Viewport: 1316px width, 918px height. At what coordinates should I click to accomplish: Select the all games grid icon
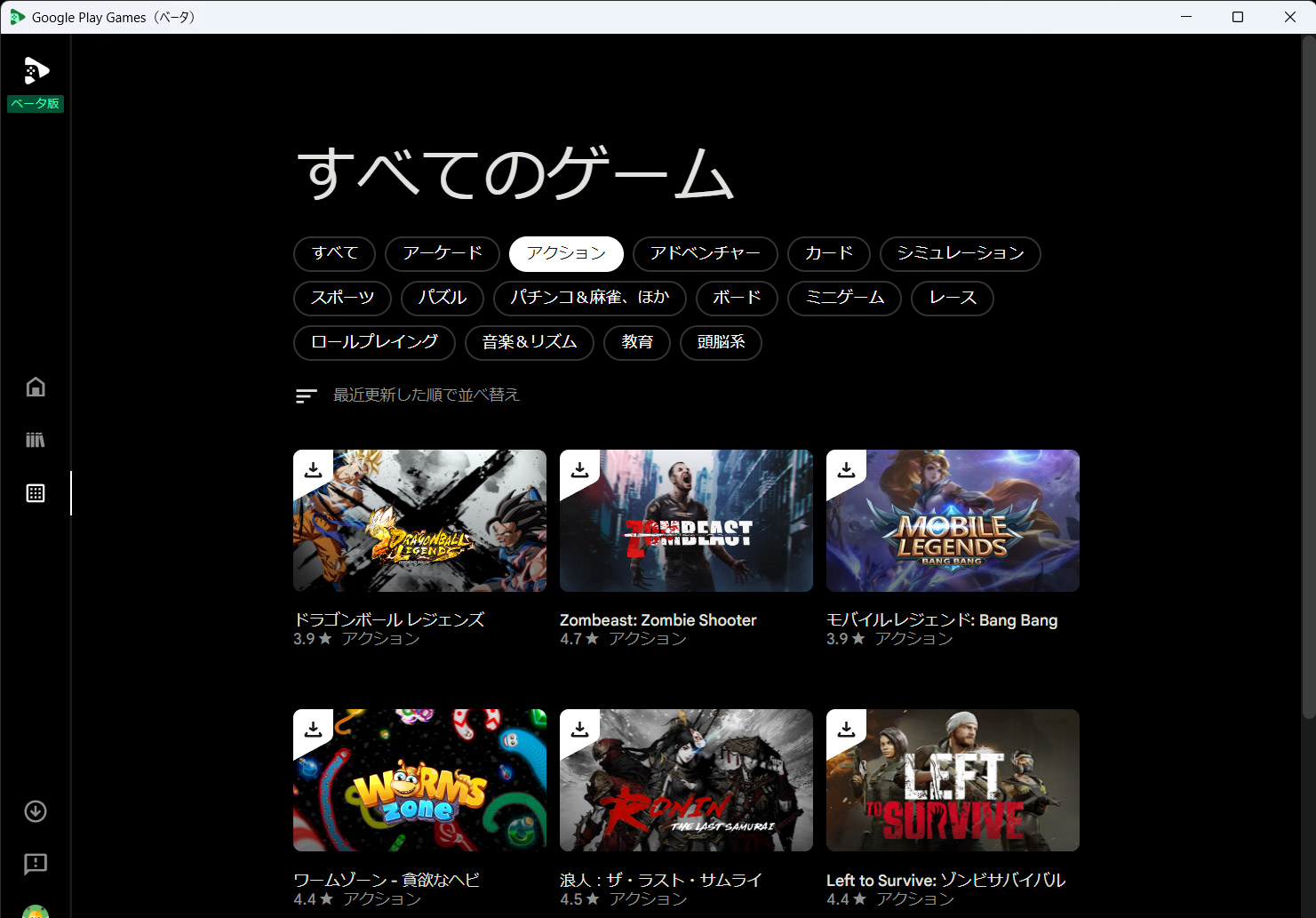35,492
